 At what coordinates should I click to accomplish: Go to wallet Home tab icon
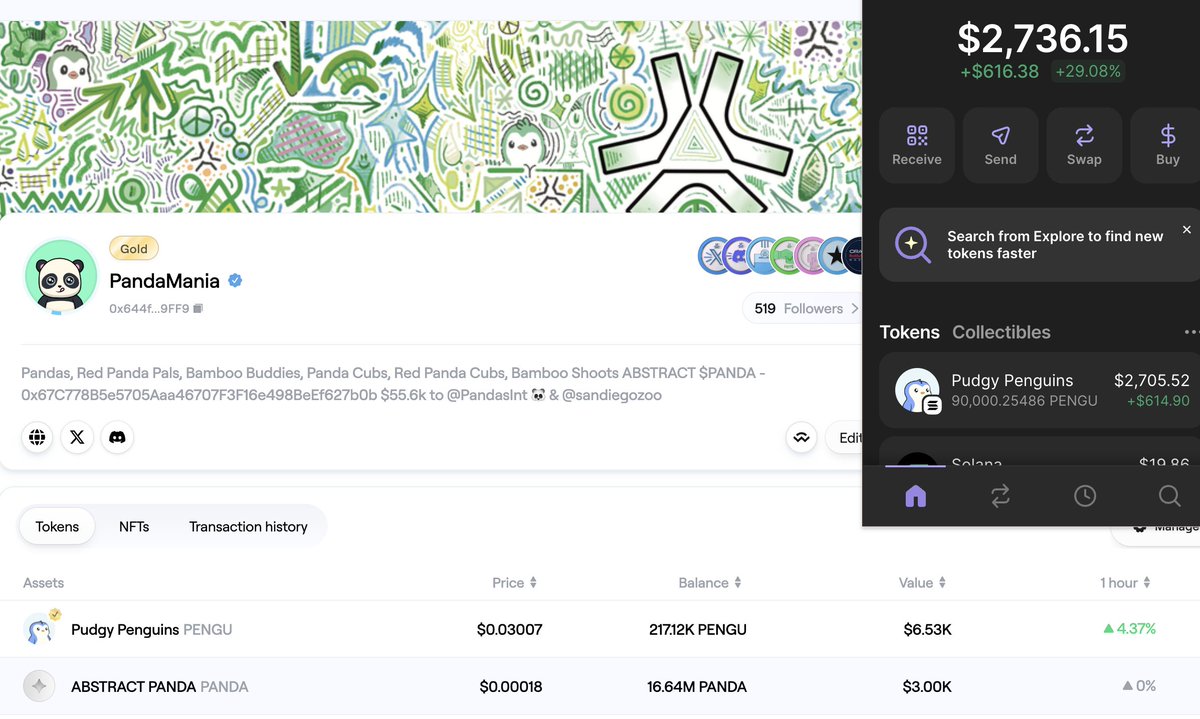pyautogui.click(x=915, y=496)
